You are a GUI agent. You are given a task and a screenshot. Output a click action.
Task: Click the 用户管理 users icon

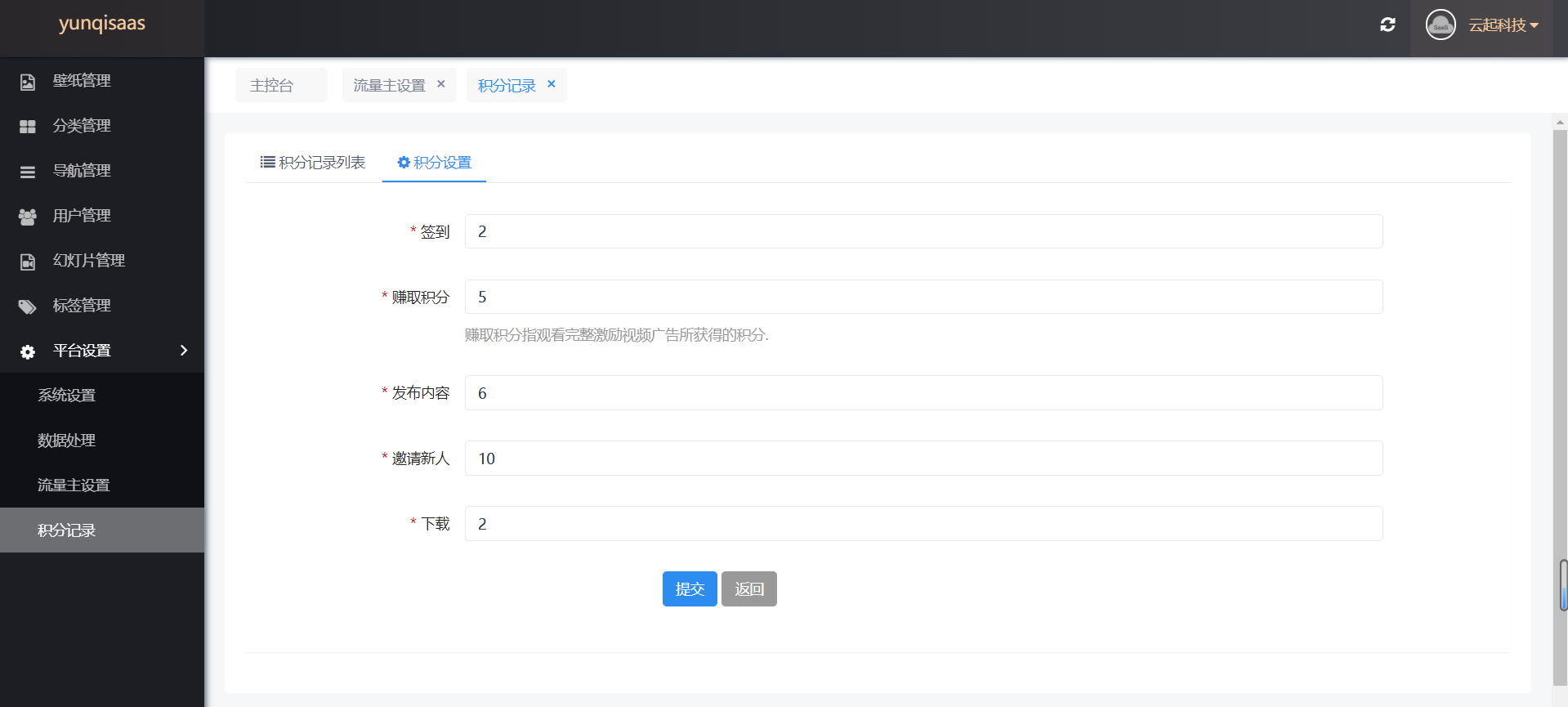(28, 217)
